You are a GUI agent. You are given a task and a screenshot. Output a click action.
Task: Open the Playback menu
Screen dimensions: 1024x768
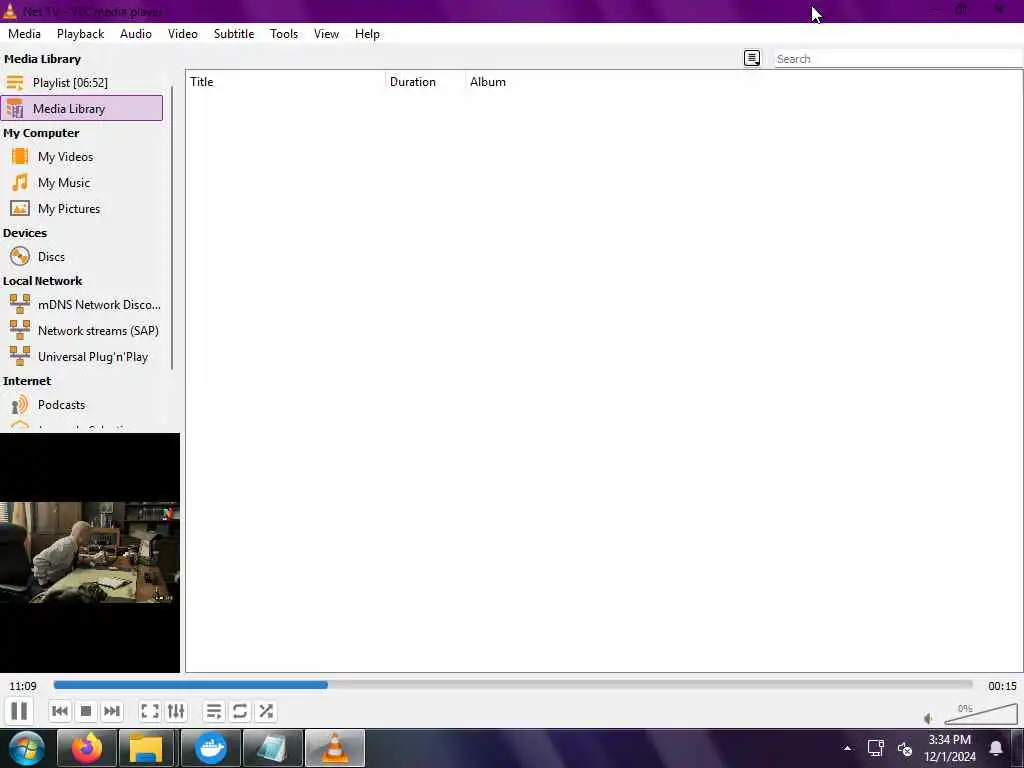pos(80,33)
